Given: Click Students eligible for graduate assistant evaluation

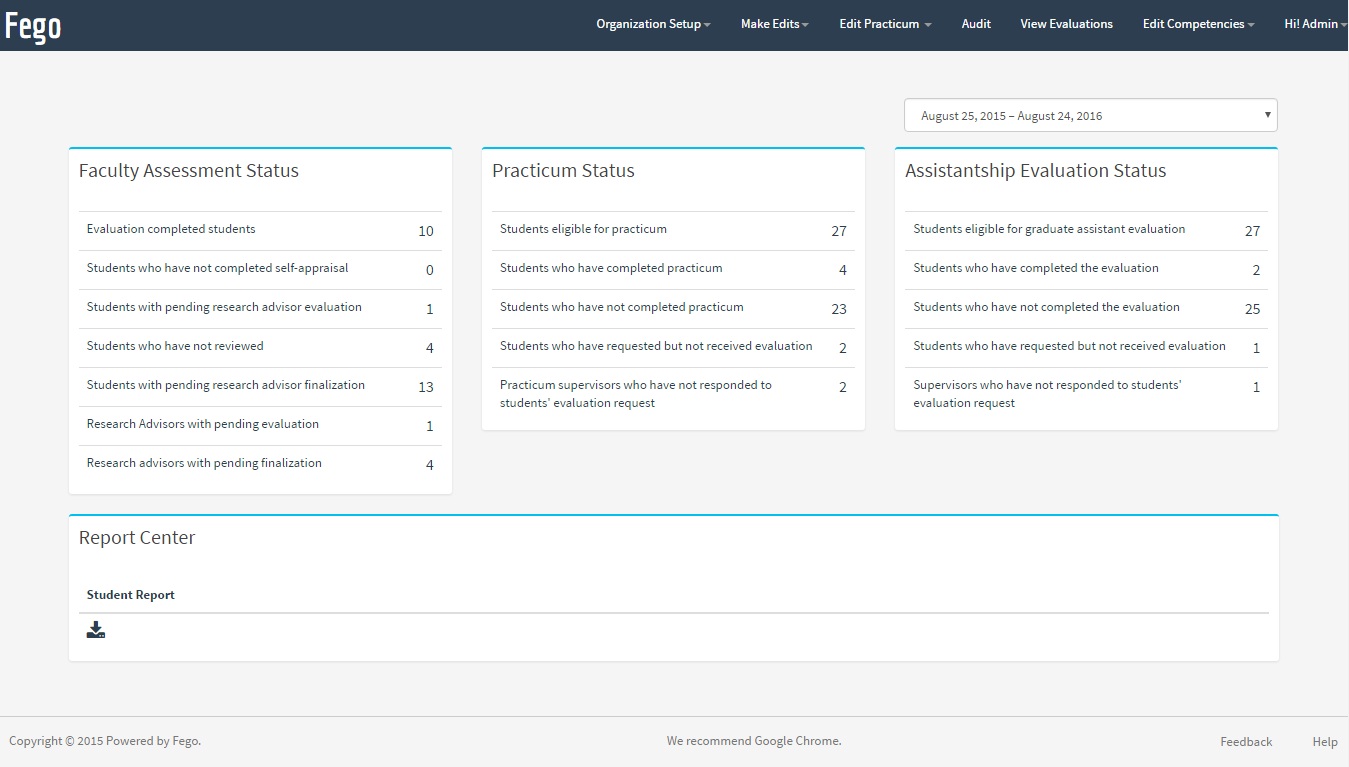Looking at the screenshot, I should [x=1049, y=229].
